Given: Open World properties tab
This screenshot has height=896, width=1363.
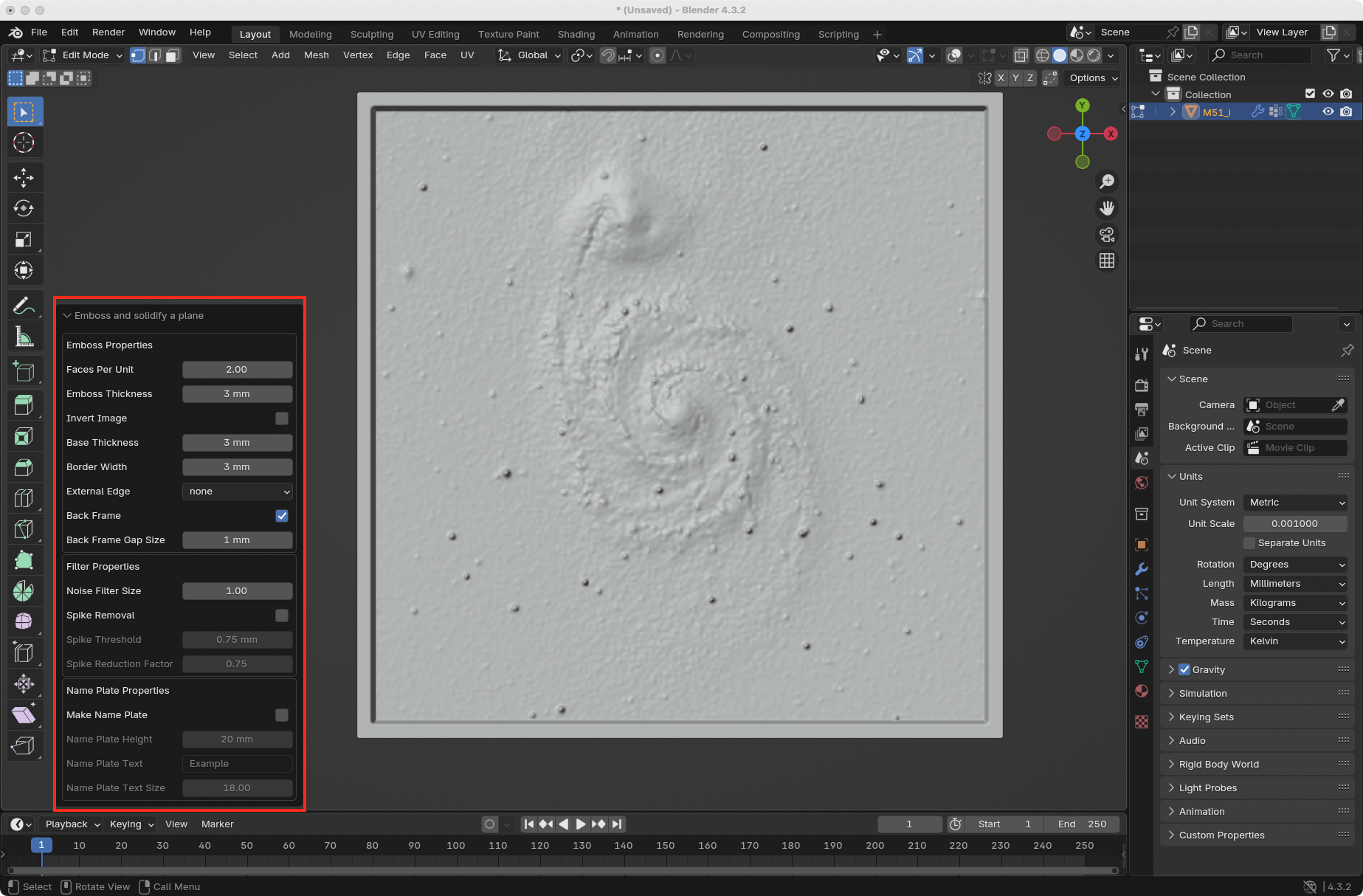Looking at the screenshot, I should 1141,483.
